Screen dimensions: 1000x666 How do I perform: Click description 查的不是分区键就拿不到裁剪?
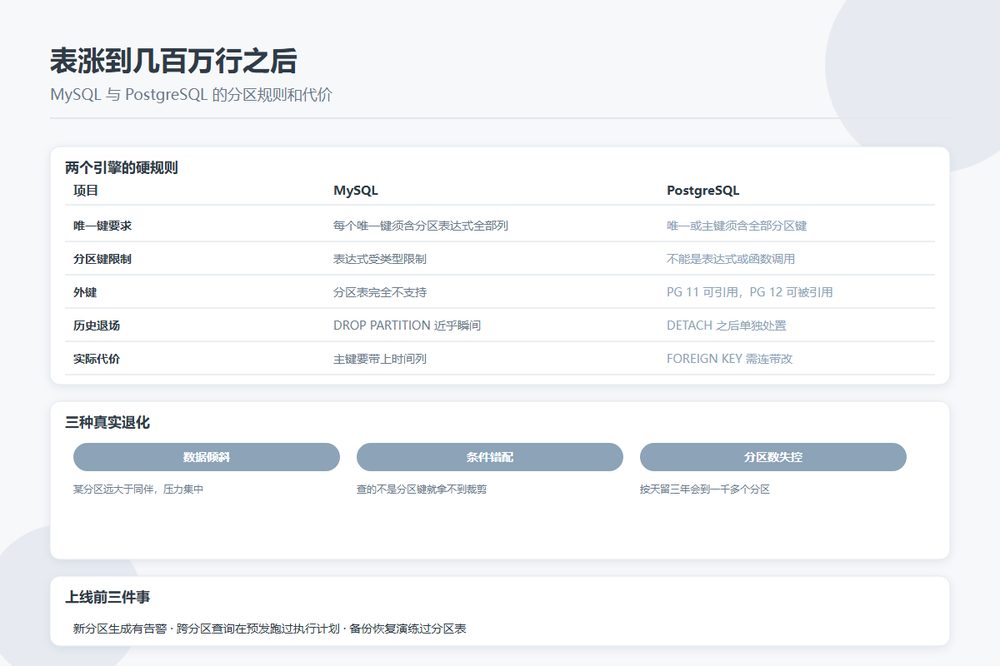coord(422,489)
